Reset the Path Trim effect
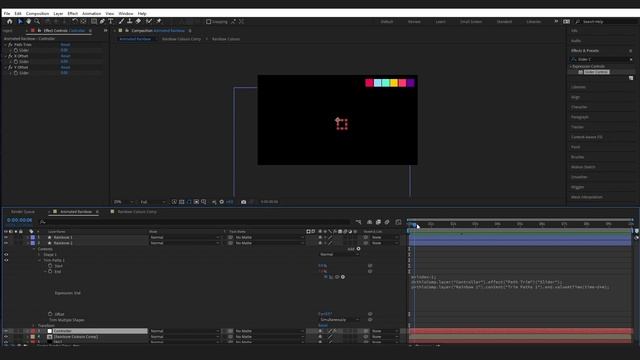Screen dimensions: 640x360 [x=65, y=44]
